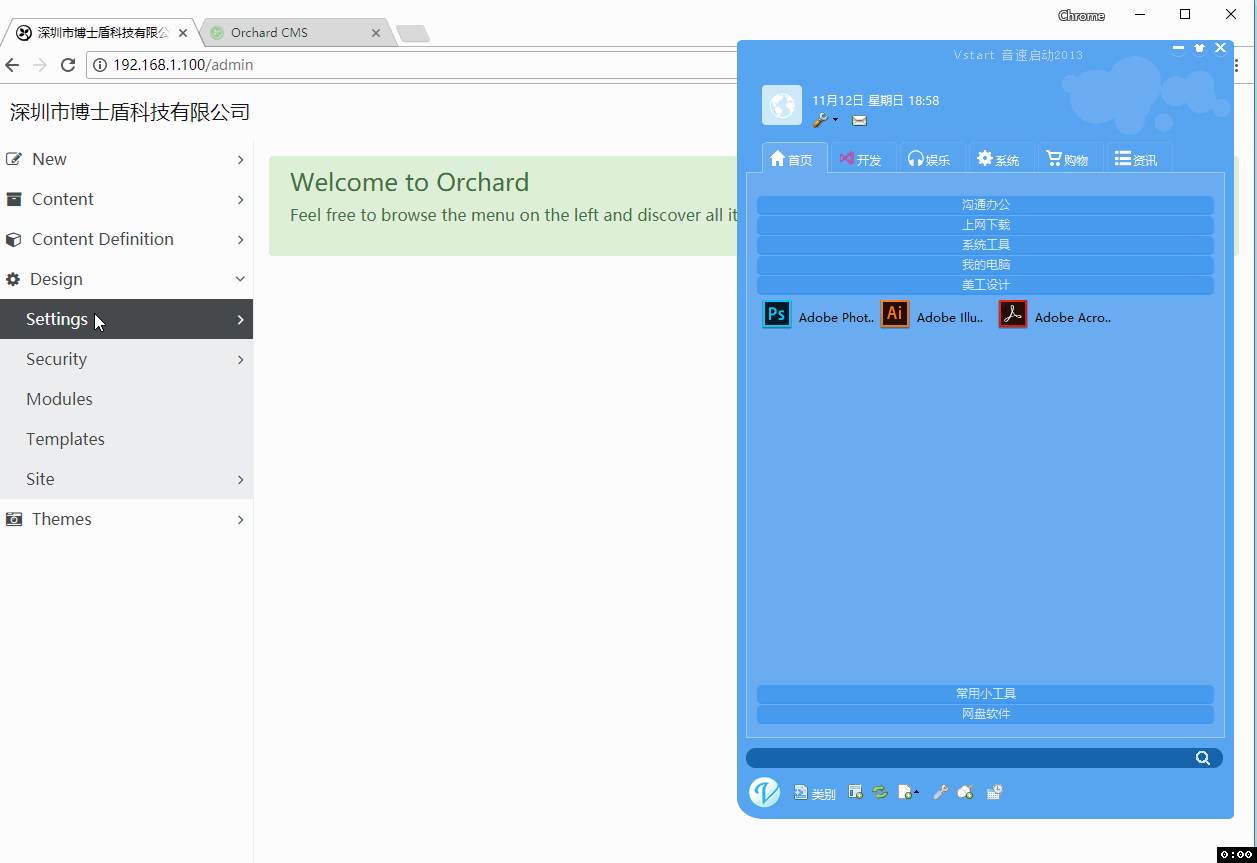The width and height of the screenshot is (1257, 863).
Task: Expand the 网盘软件 category bar
Action: point(985,713)
